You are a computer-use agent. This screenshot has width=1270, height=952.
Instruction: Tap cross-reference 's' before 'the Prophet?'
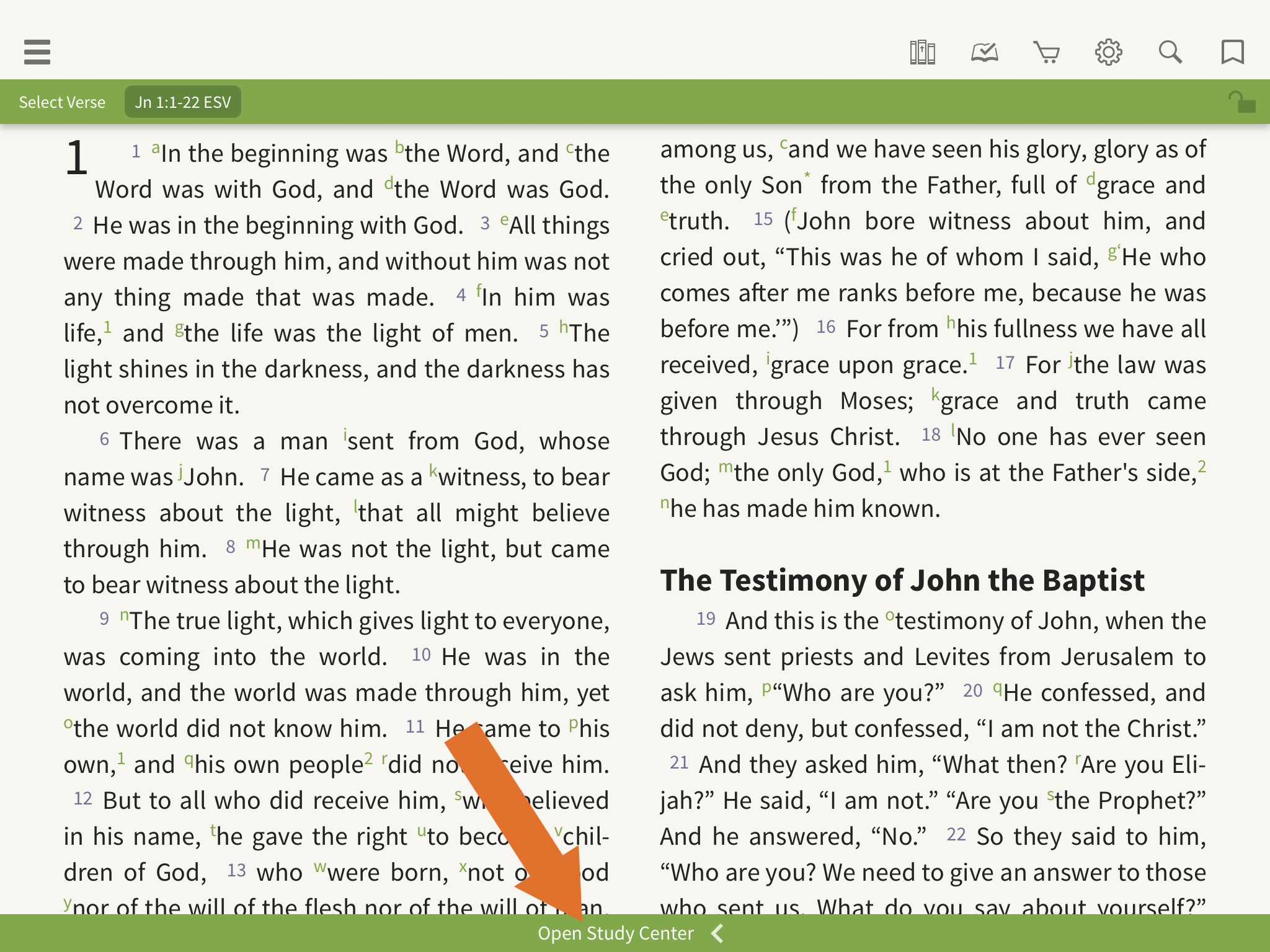pos(1050,795)
